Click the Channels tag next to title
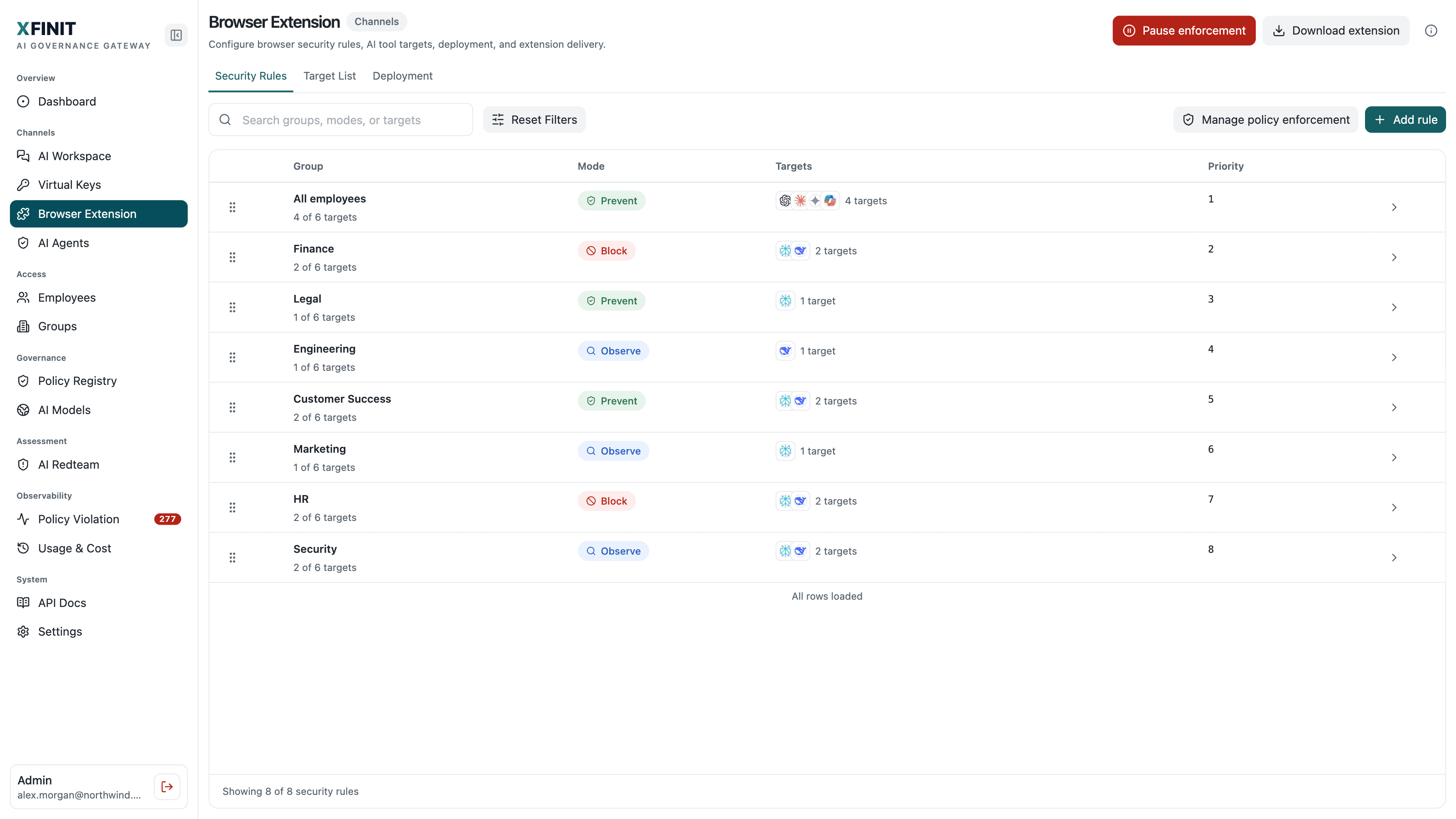 (x=376, y=21)
